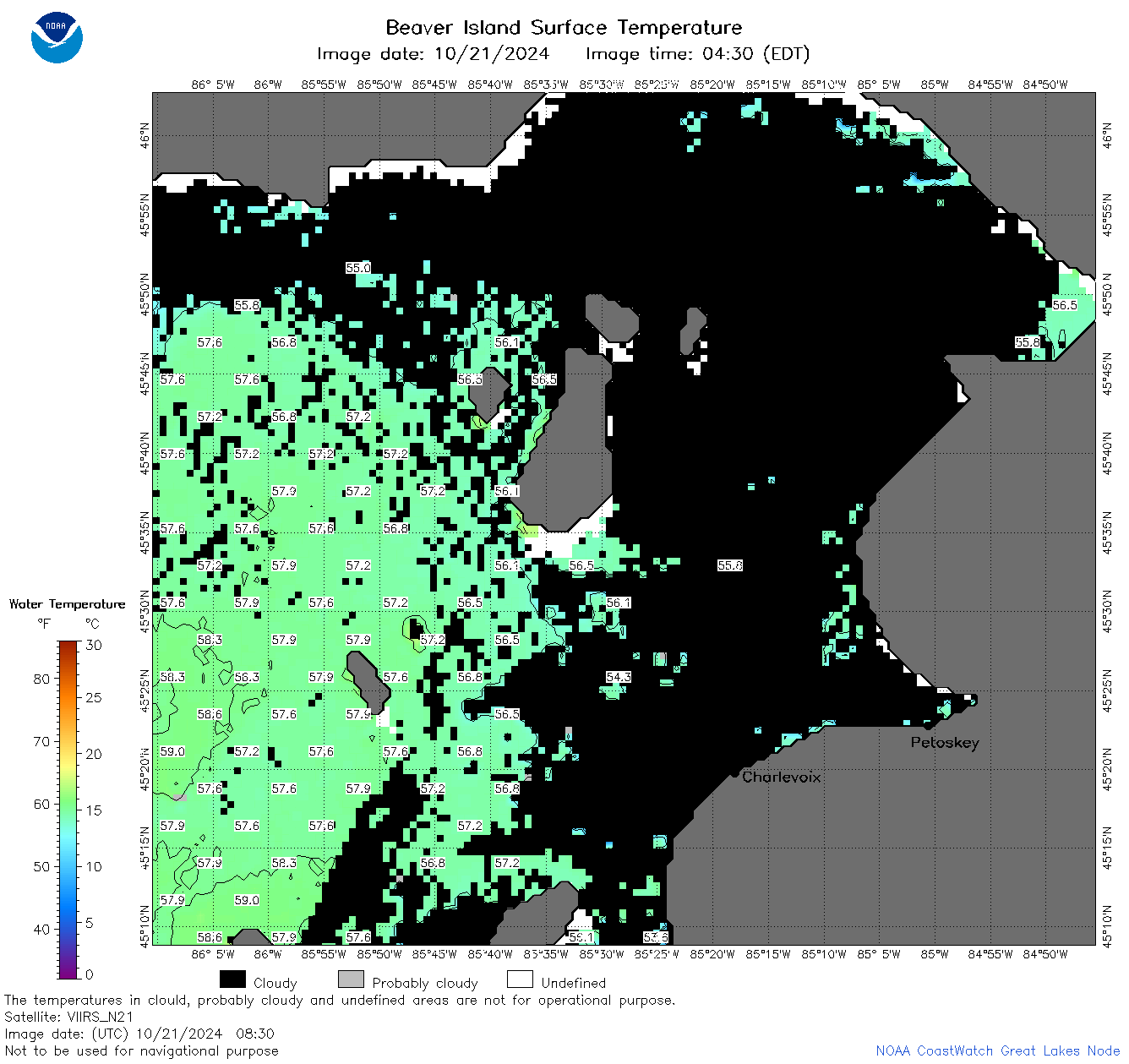1129x1064 pixels.
Task: Click the Charlevoix location dot marker
Action: (x=734, y=773)
